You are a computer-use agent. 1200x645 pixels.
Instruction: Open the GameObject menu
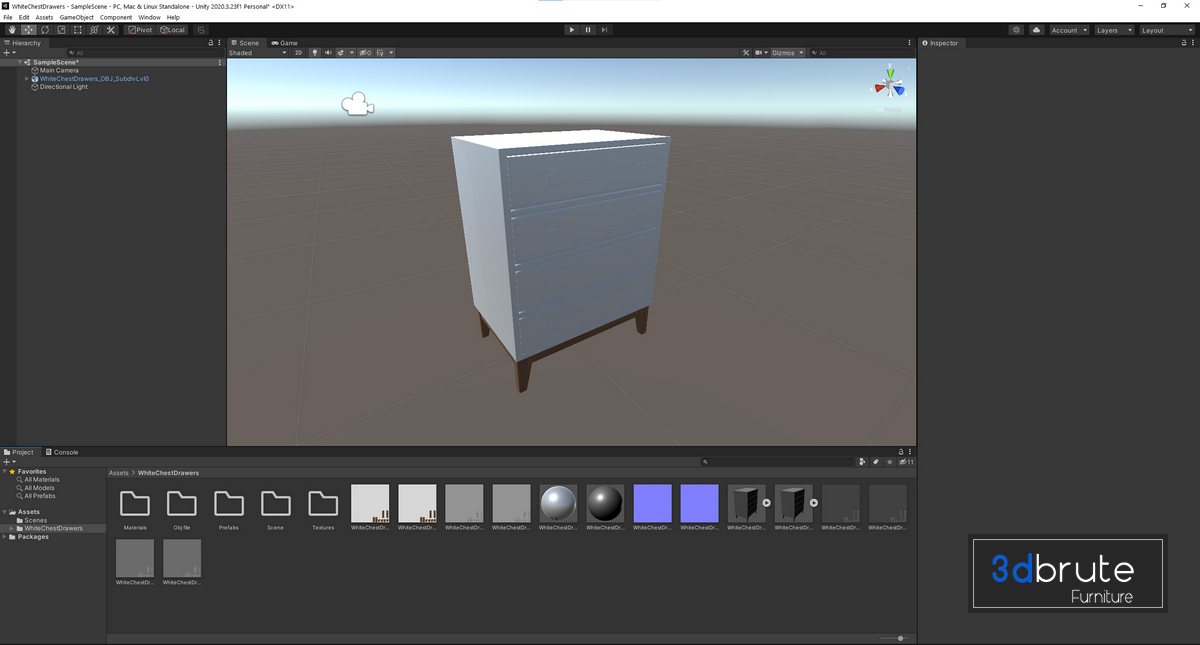pyautogui.click(x=76, y=17)
